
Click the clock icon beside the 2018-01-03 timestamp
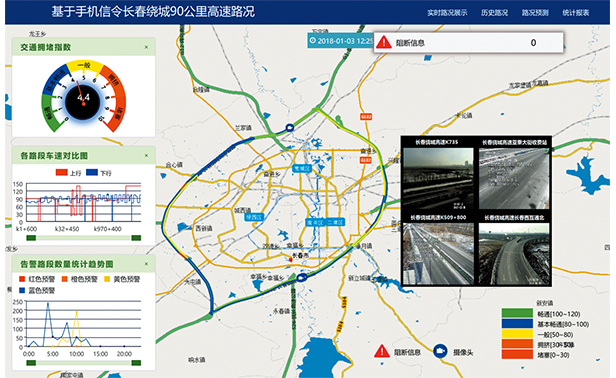[313, 40]
